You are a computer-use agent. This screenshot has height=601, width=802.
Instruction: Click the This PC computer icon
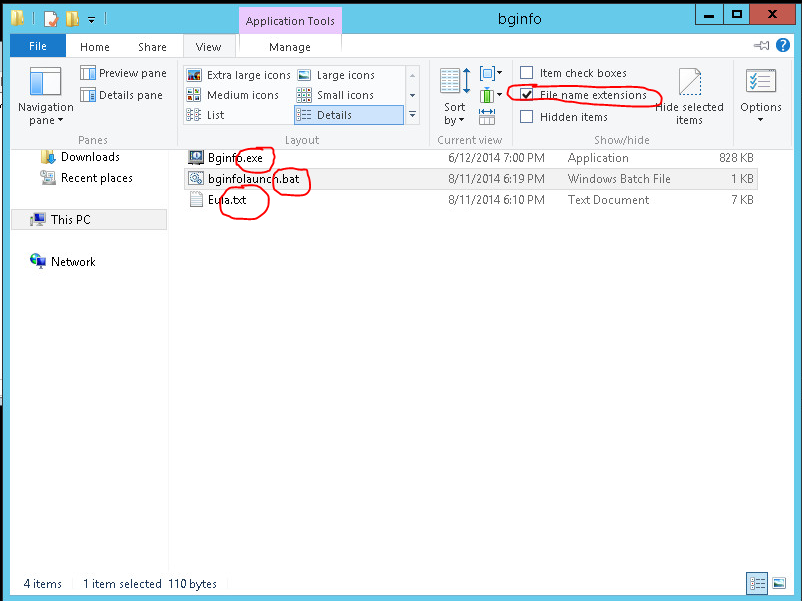[x=38, y=220]
